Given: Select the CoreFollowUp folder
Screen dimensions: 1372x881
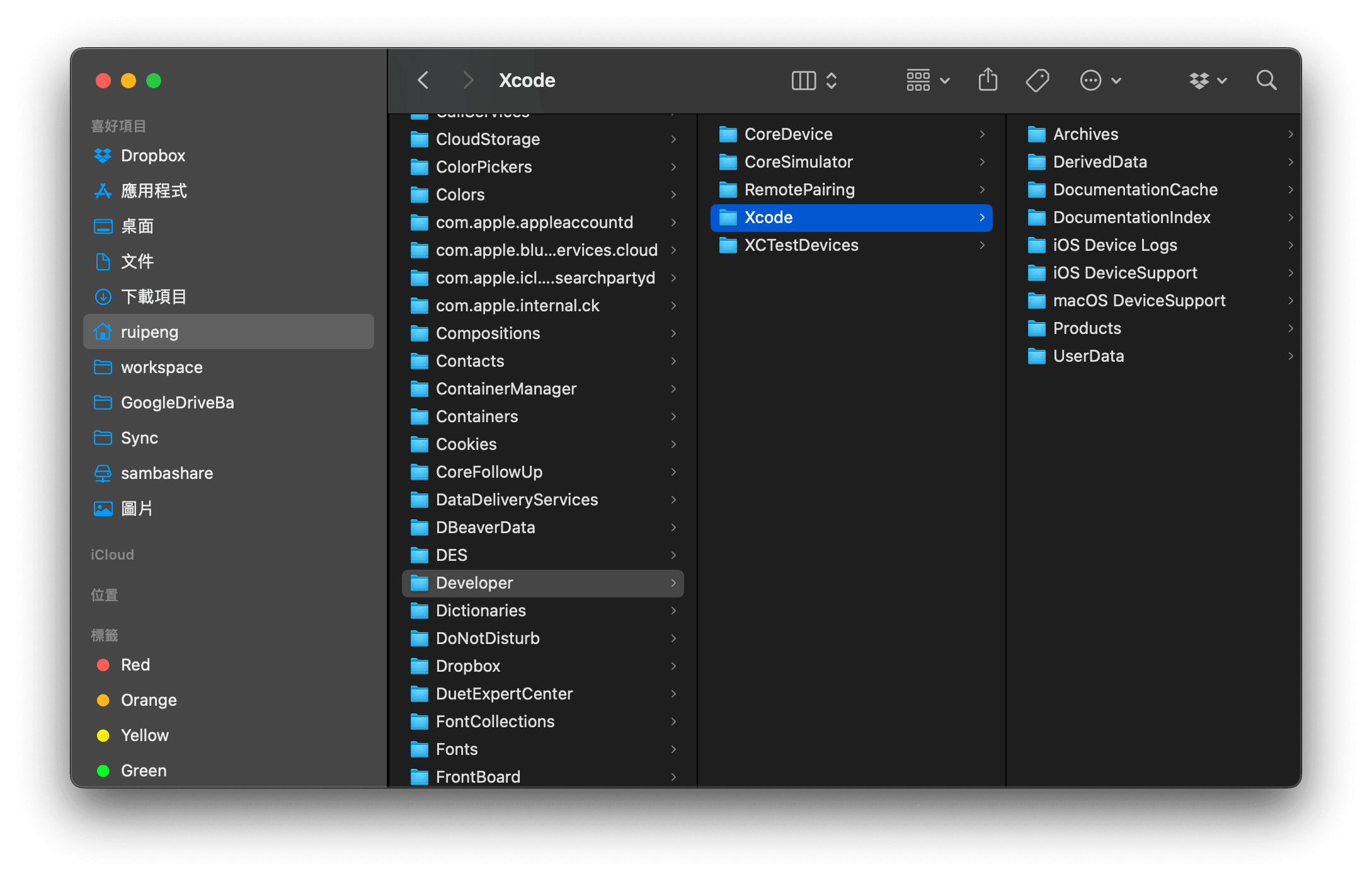Looking at the screenshot, I should [x=543, y=472].
